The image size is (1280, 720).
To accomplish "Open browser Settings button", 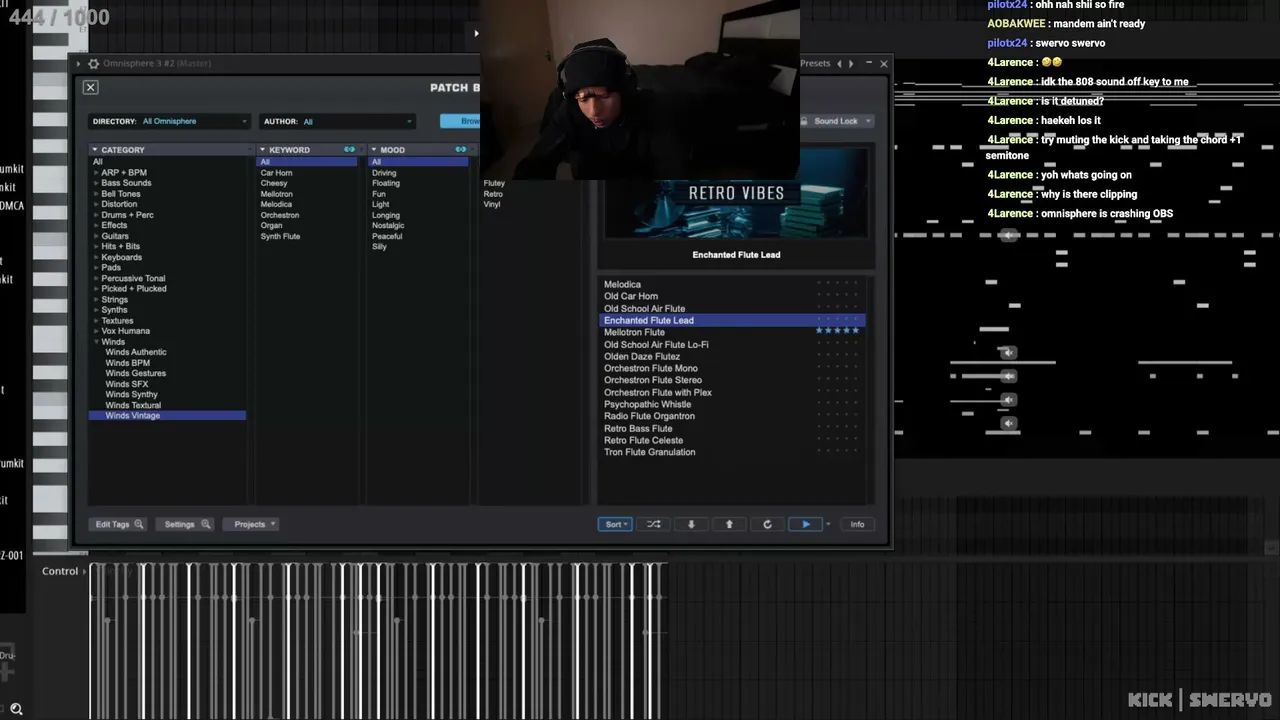I will point(187,524).
